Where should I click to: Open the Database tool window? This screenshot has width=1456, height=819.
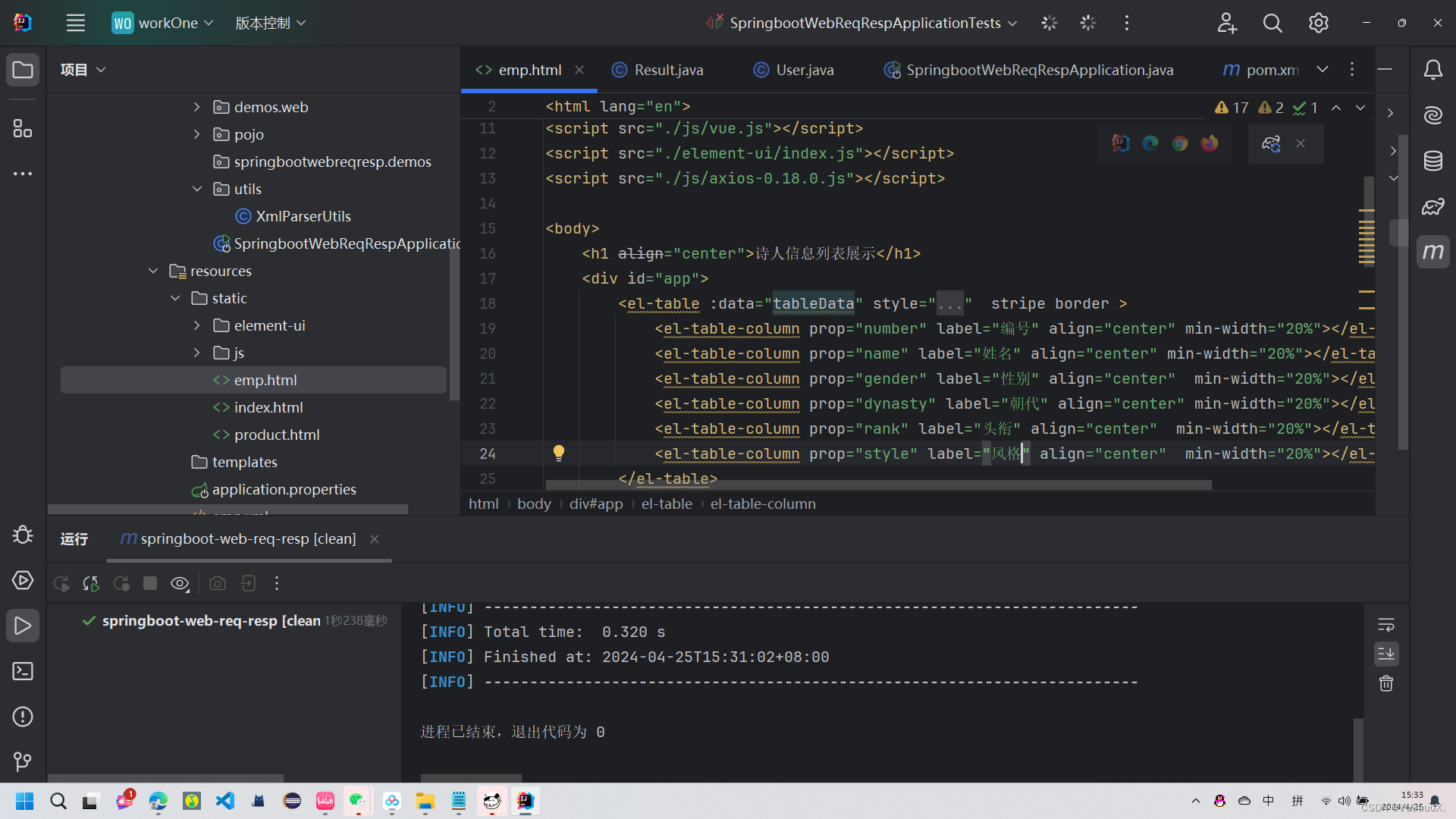coord(1432,161)
